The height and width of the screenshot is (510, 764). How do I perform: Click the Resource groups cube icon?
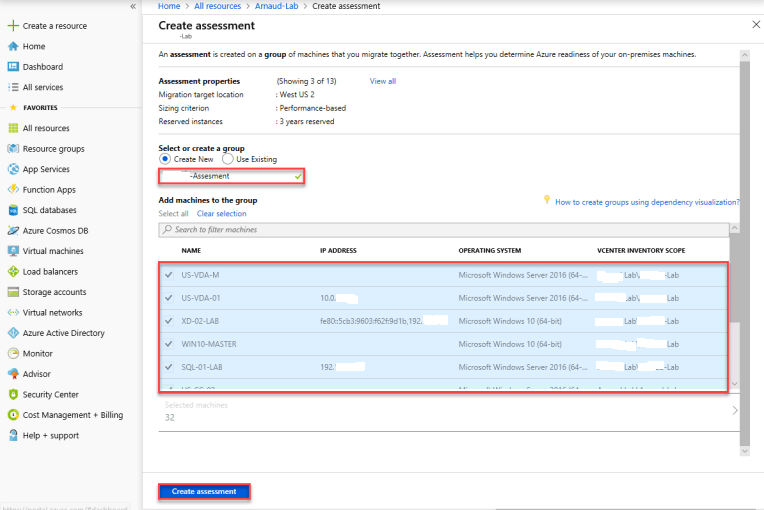tap(13, 149)
